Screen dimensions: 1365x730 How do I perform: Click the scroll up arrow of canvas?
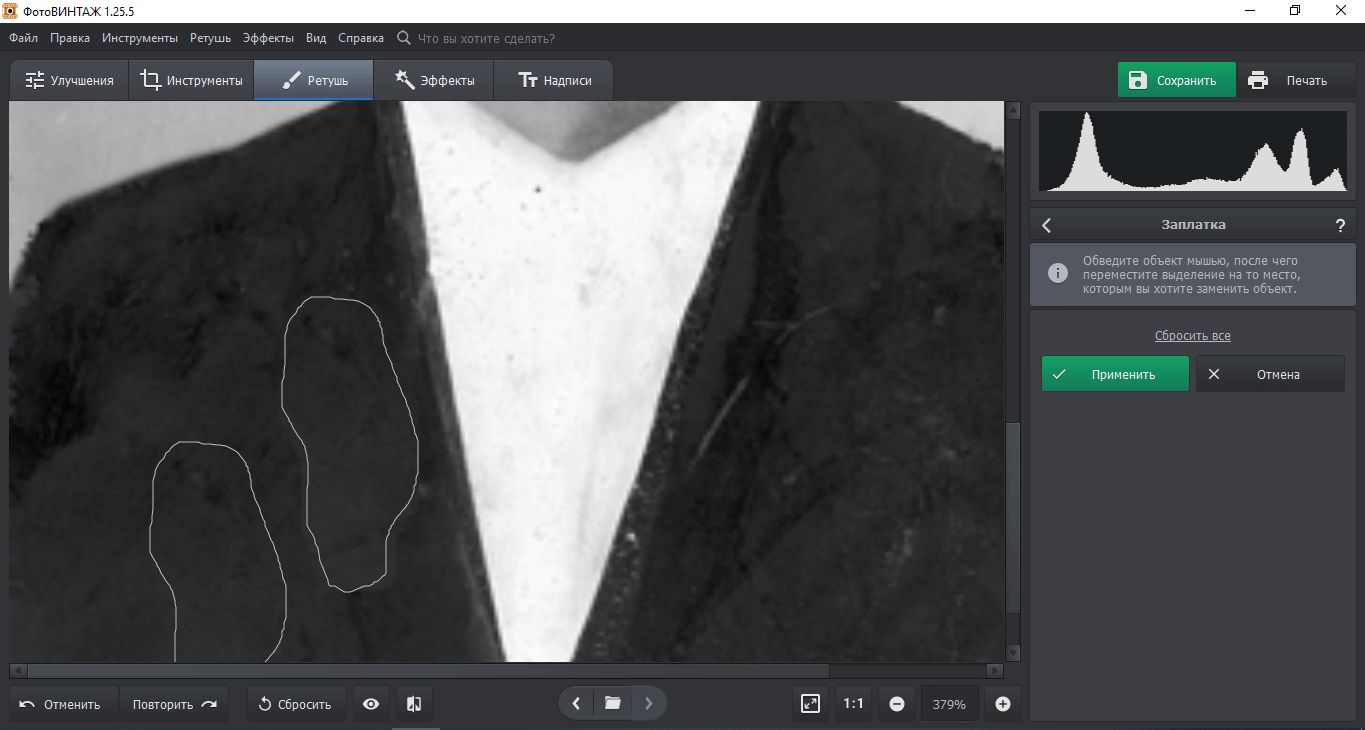click(x=1012, y=109)
